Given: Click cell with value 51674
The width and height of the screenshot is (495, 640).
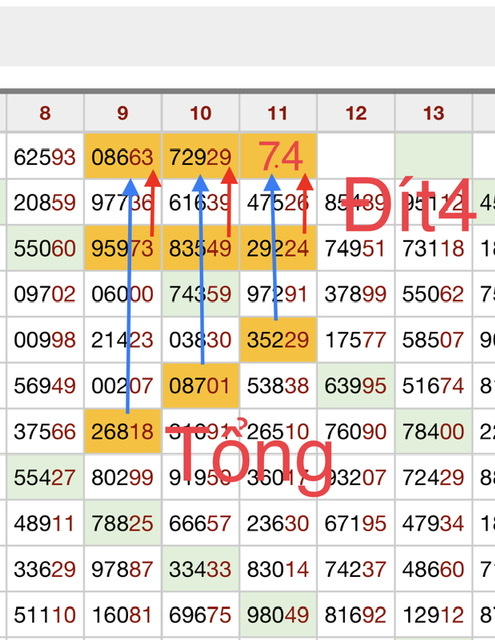Looking at the screenshot, I should click(x=433, y=386).
